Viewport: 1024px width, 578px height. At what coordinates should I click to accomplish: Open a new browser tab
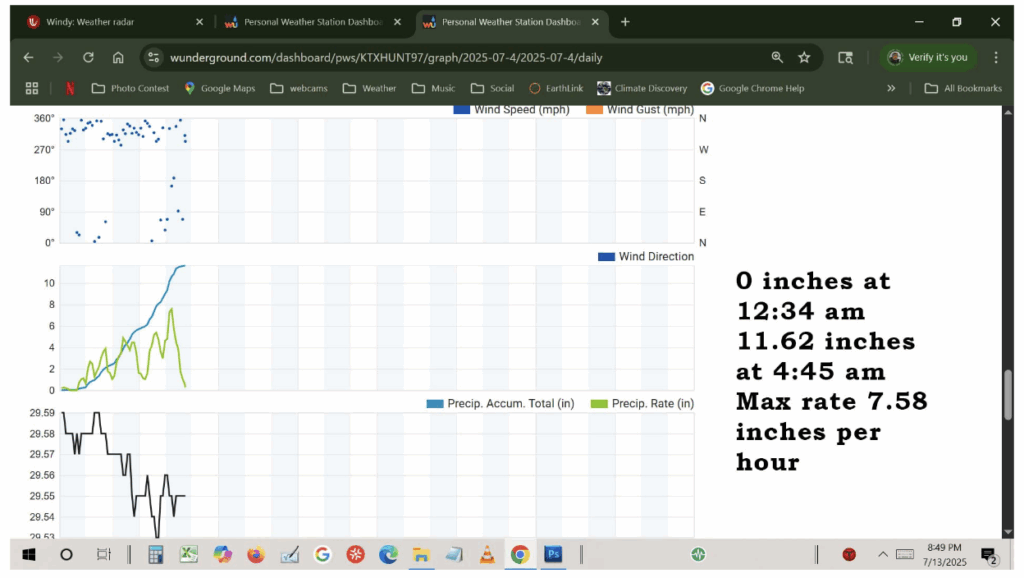pos(625,22)
